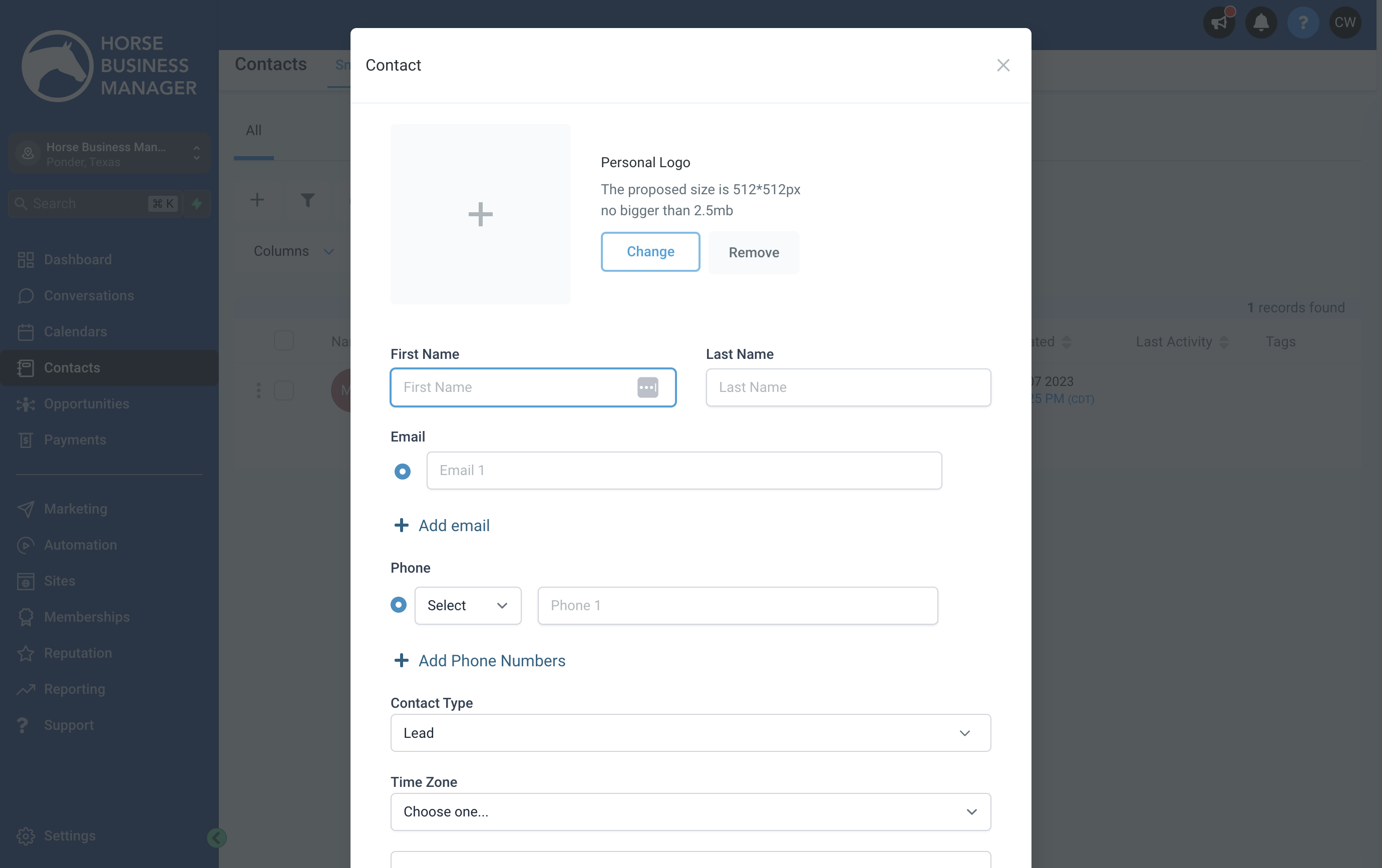Open the Time Zone dropdown
Screen dimensions: 1382x868
pyautogui.click(x=690, y=811)
